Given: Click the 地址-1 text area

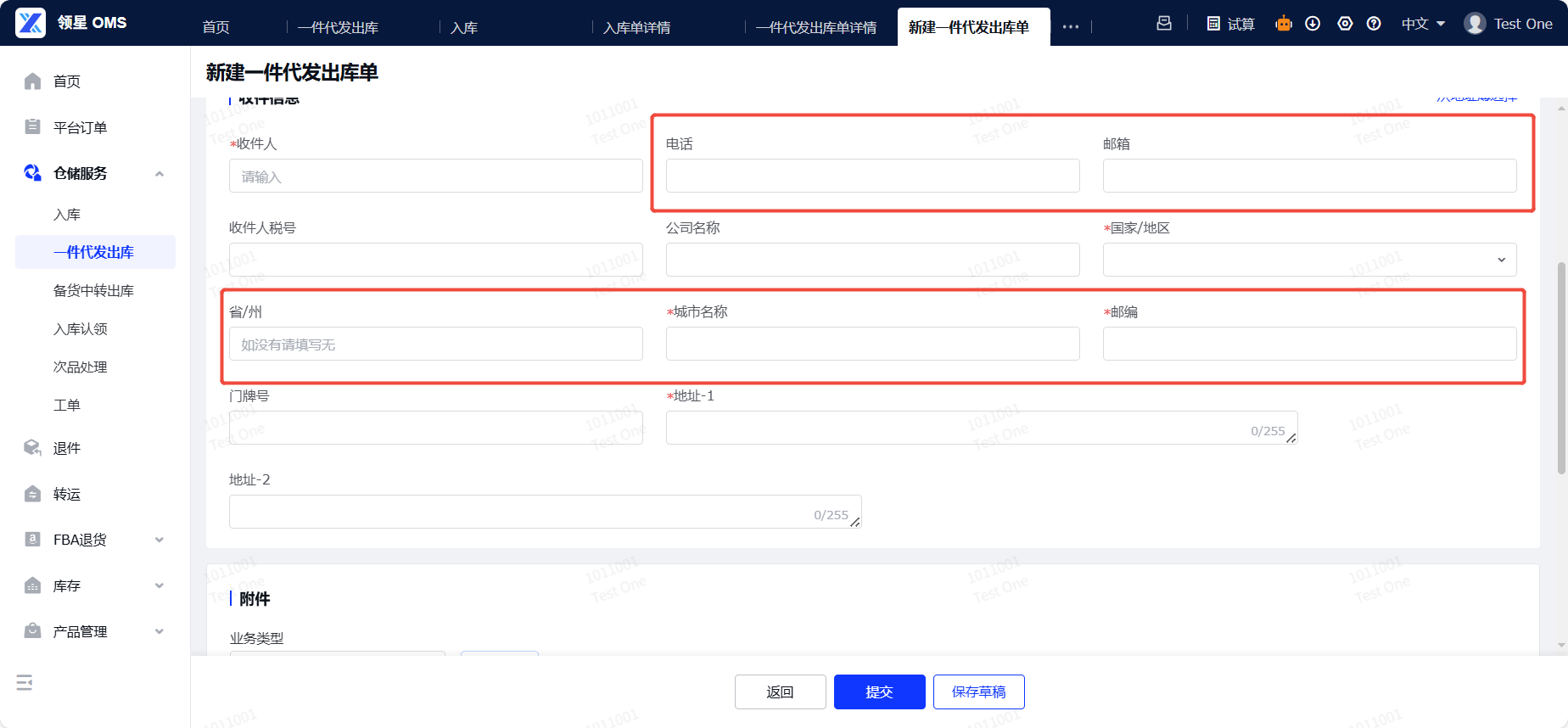Looking at the screenshot, I should (x=982, y=428).
